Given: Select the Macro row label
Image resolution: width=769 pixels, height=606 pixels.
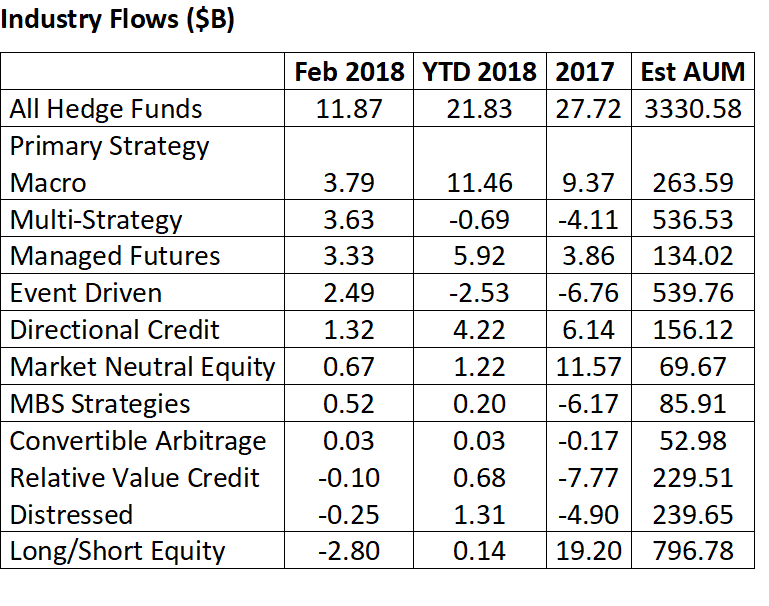Looking at the screenshot, I should click(48, 183).
